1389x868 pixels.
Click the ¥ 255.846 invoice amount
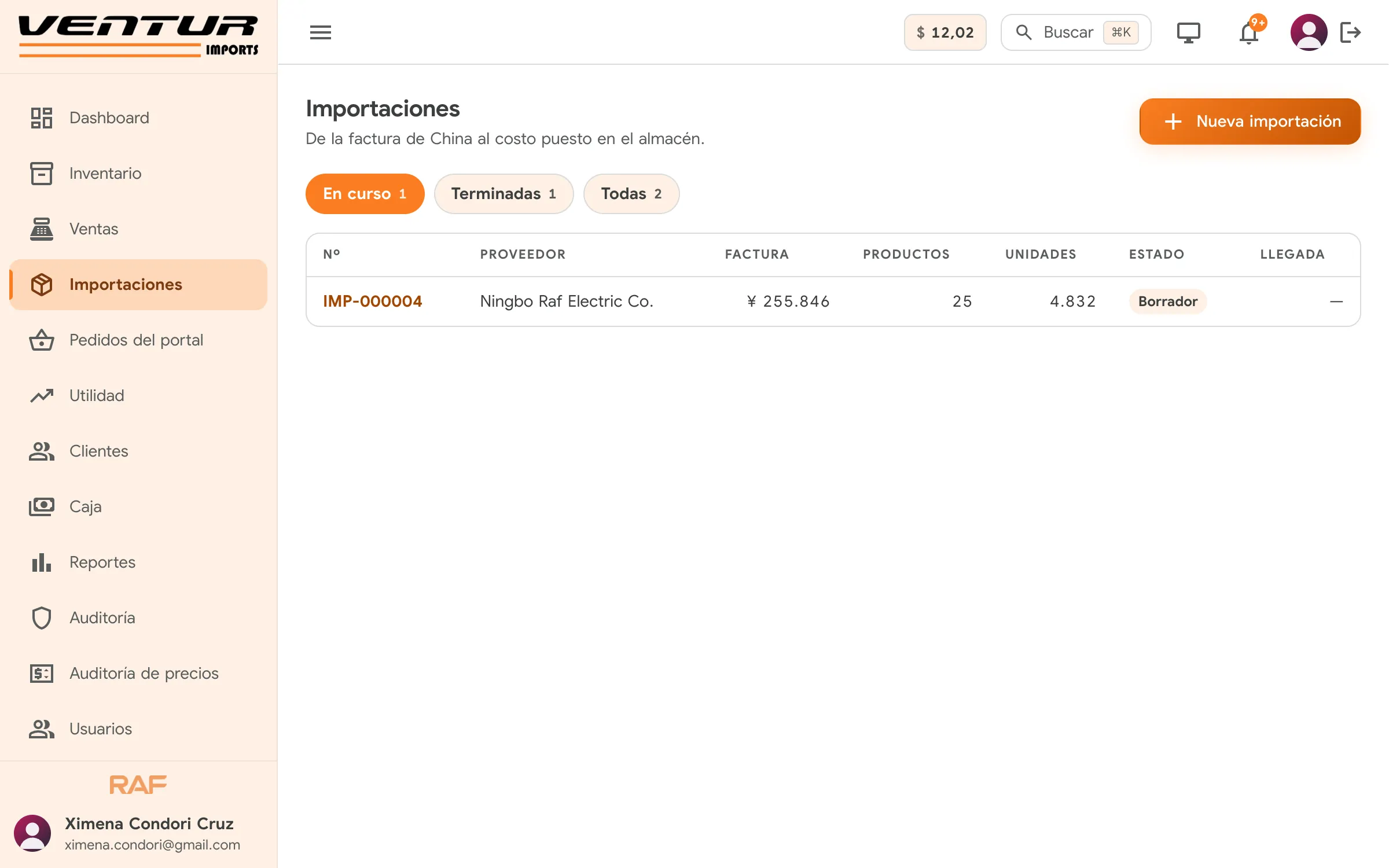(788, 301)
